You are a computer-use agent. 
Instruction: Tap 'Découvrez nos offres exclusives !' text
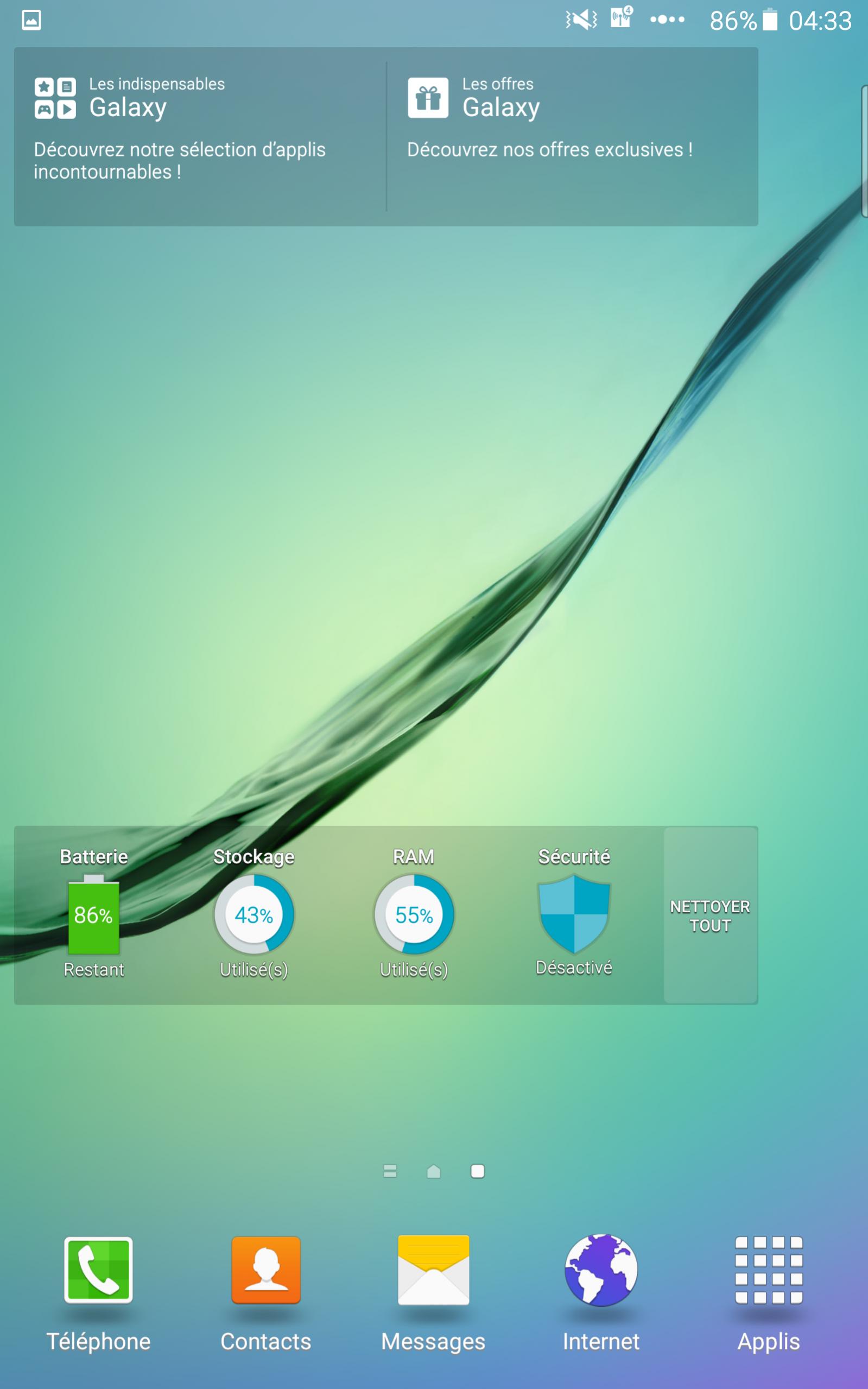[x=550, y=149]
